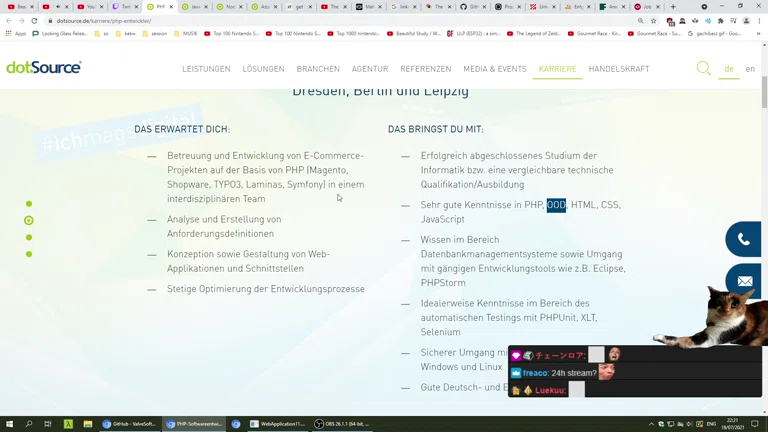
Task: Click the dotSource logo
Action: (44, 67)
